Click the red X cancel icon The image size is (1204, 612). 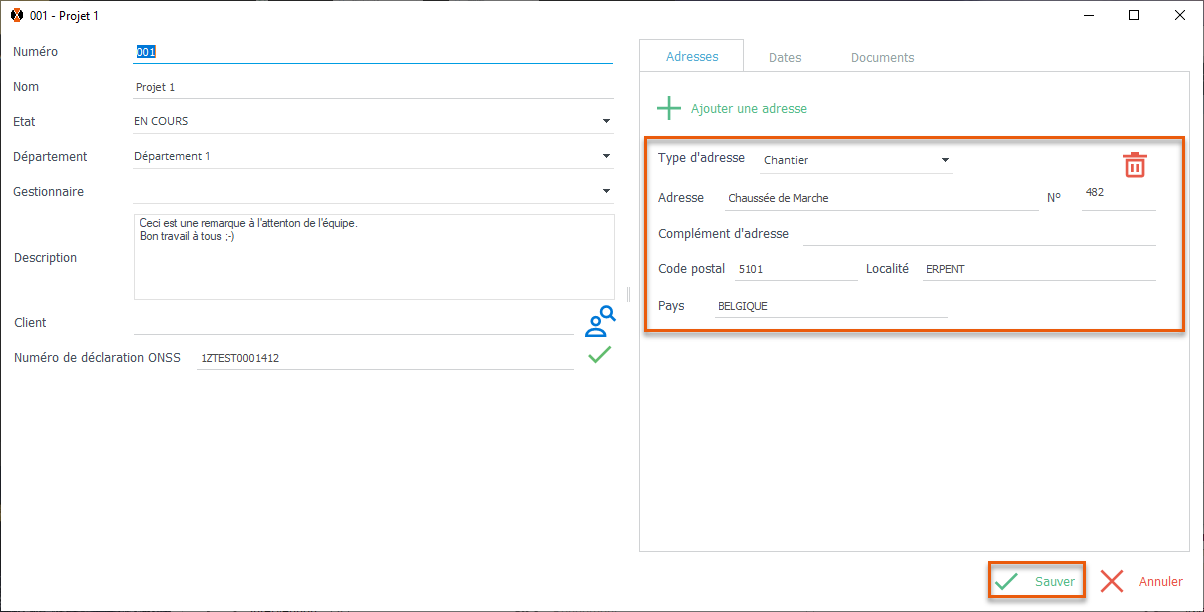coord(1112,581)
